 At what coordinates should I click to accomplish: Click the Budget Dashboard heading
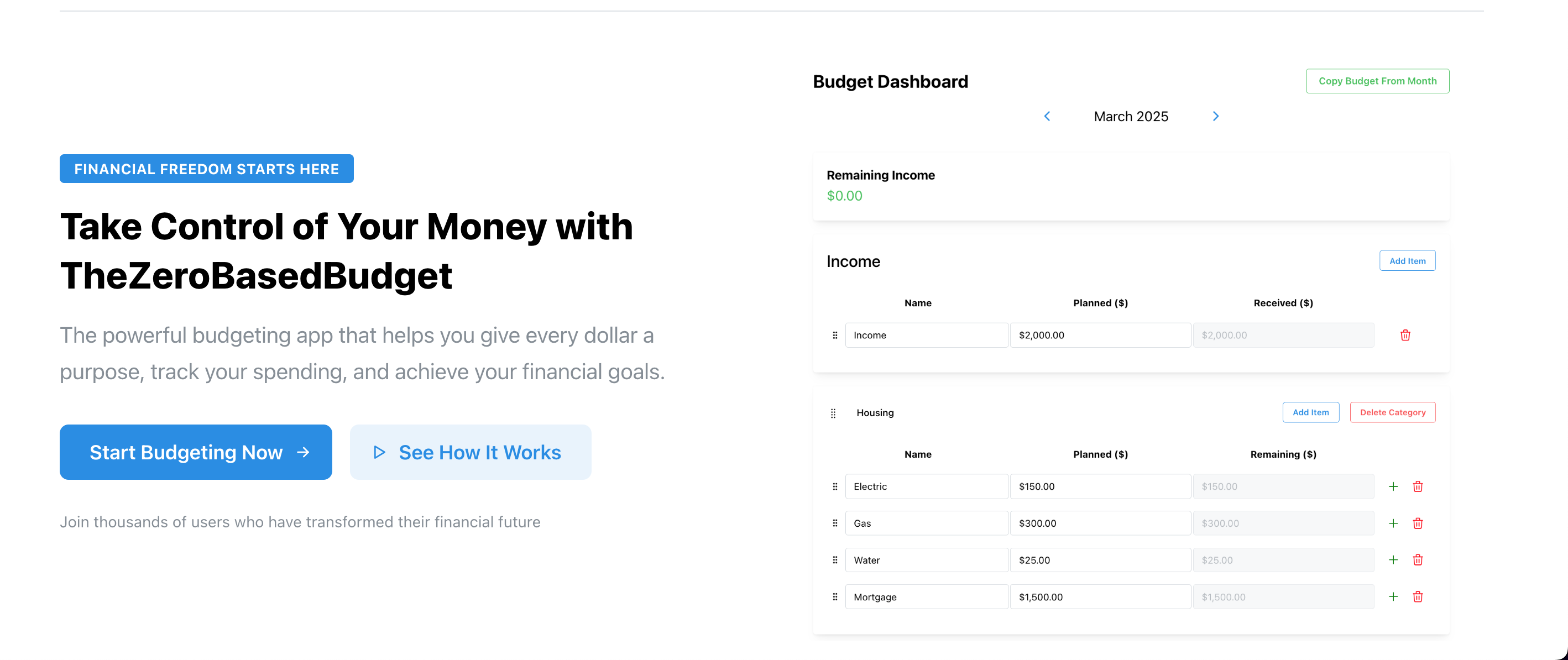pyautogui.click(x=890, y=81)
